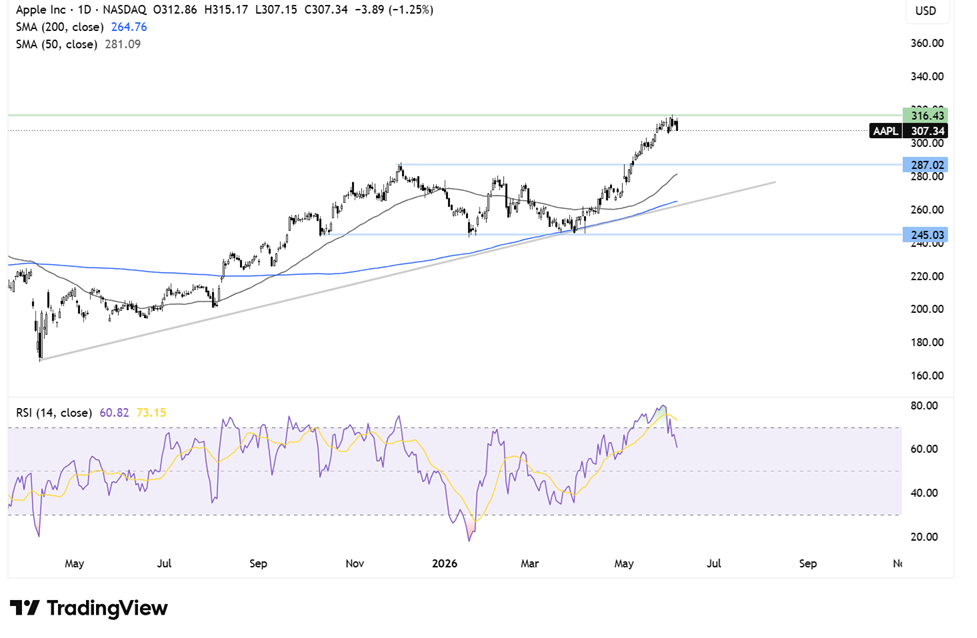Viewport: 977px width, 638px height.
Task: Open the USD currency selector
Action: [x=925, y=11]
